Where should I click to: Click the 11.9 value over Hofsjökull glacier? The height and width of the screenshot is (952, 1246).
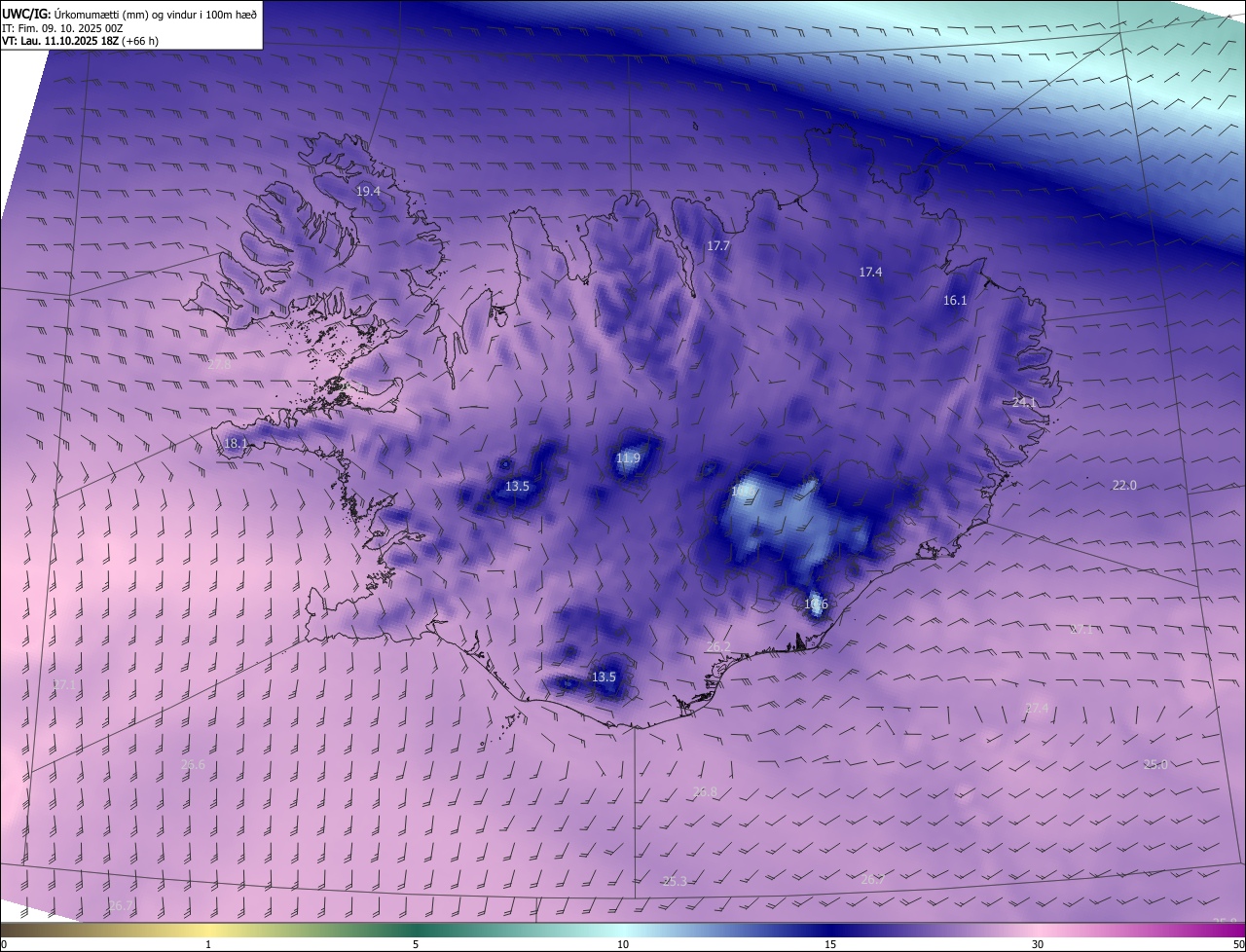click(x=629, y=458)
